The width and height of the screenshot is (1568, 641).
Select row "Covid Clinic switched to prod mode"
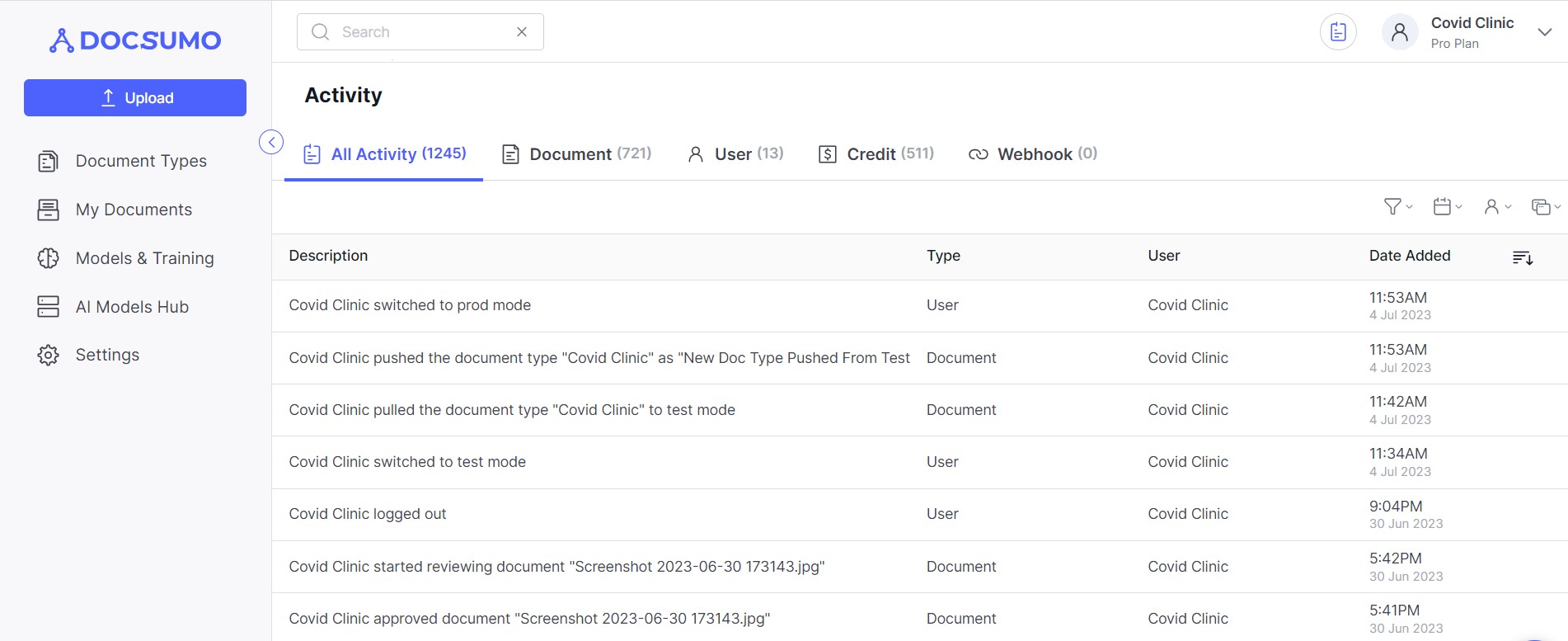click(x=920, y=306)
